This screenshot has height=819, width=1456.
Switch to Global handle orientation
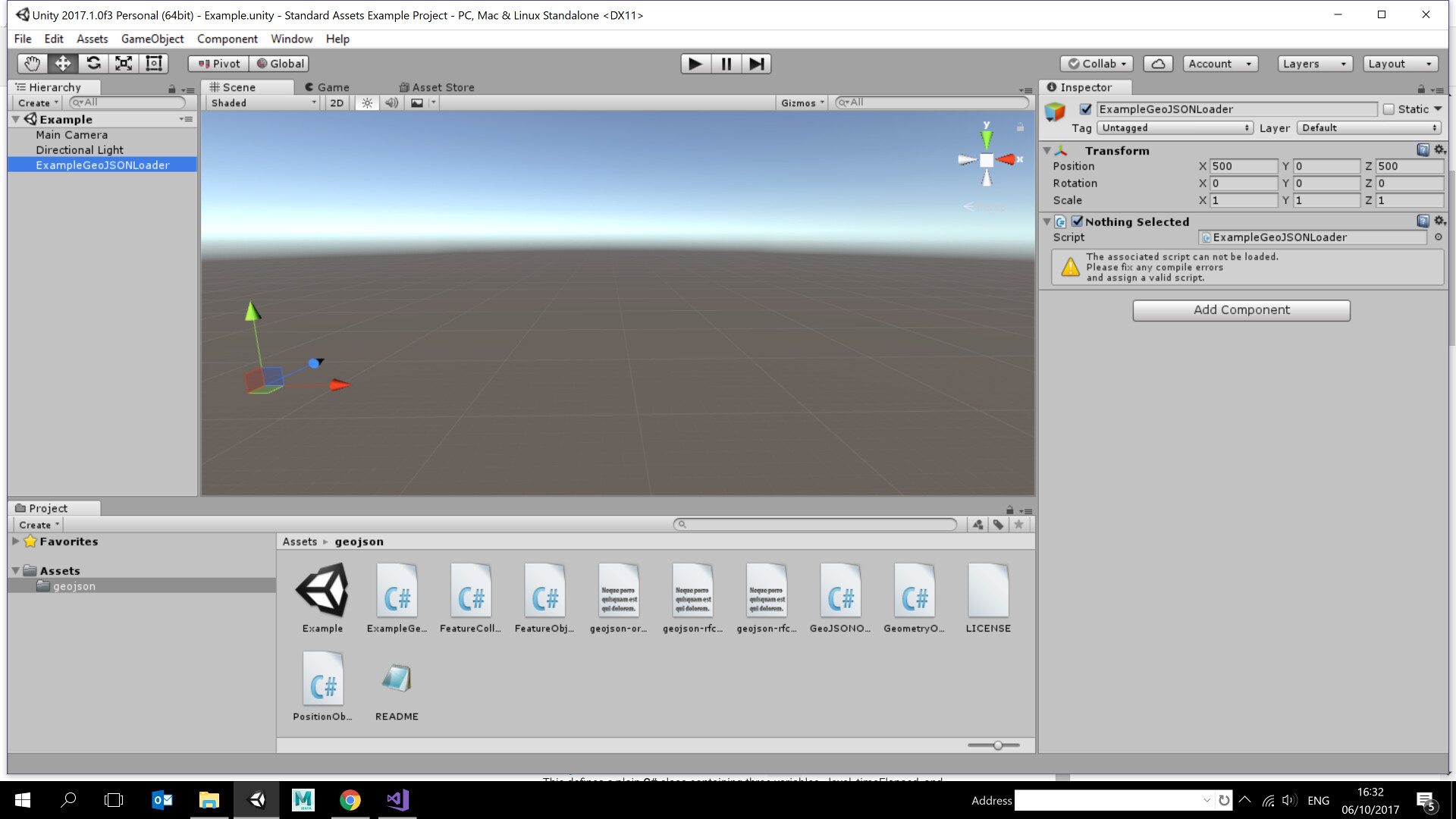click(x=279, y=64)
